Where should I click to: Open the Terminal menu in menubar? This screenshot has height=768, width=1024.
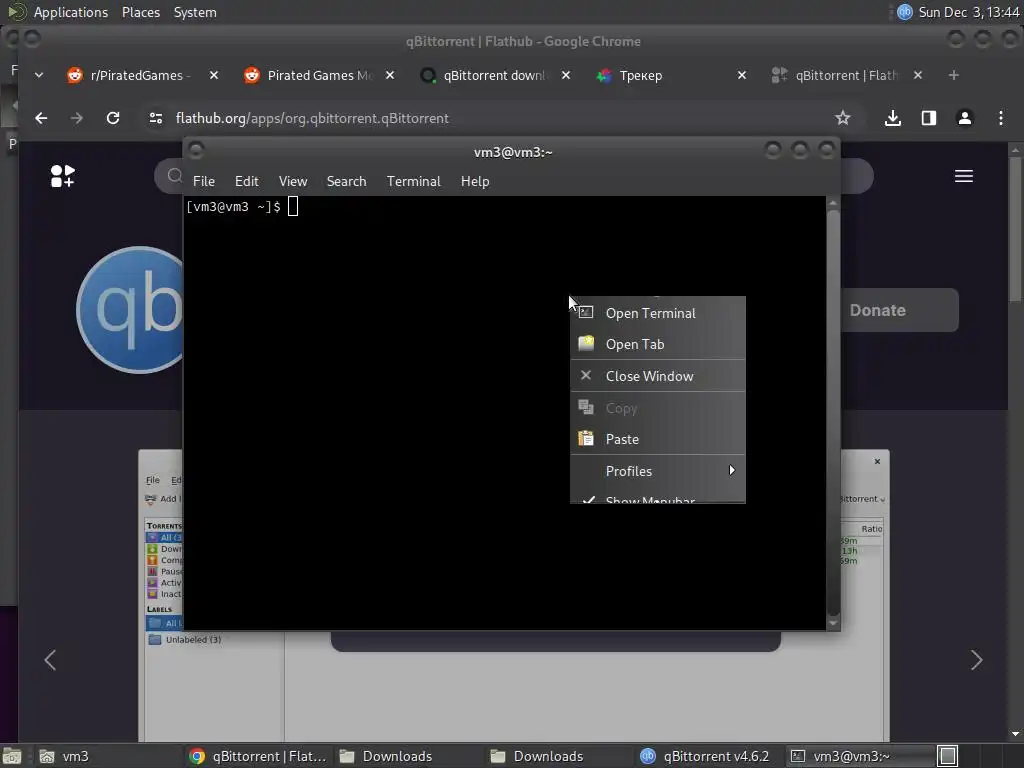pos(413,182)
